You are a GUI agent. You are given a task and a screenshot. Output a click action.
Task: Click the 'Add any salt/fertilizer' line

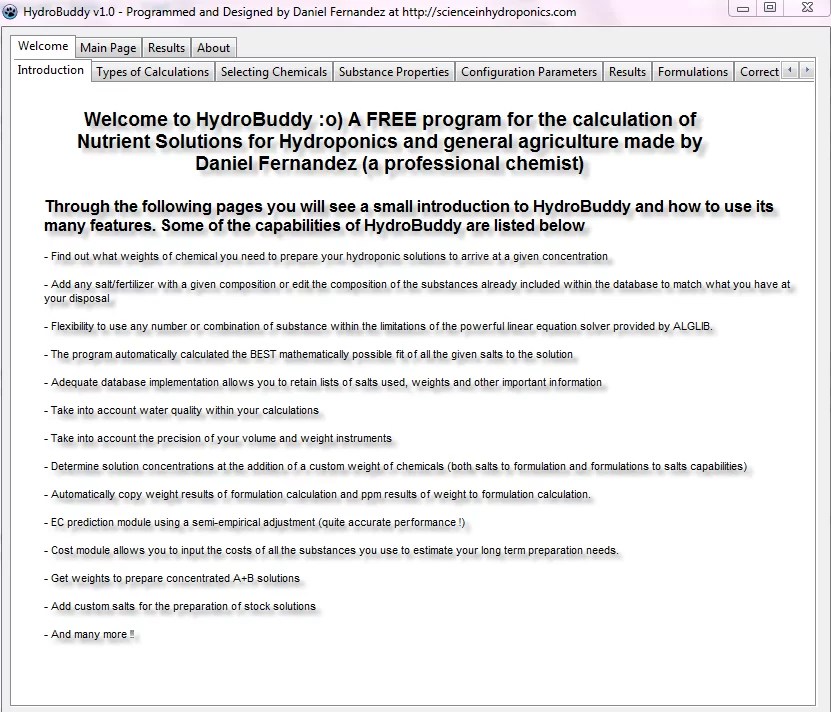coord(417,291)
